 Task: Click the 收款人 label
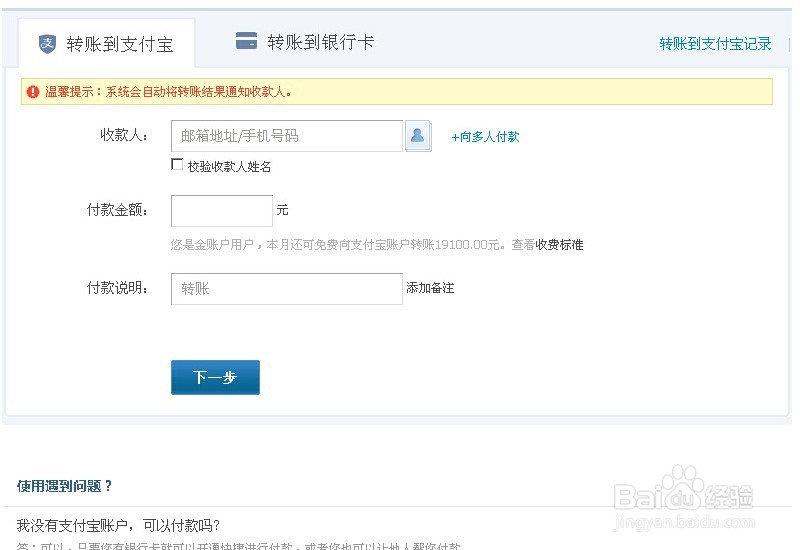124,135
